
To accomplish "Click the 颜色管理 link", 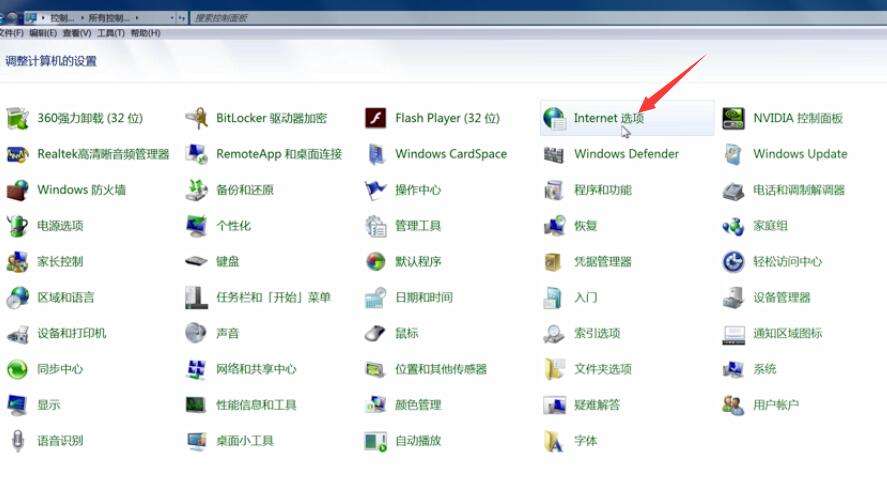I will pyautogui.click(x=417, y=405).
